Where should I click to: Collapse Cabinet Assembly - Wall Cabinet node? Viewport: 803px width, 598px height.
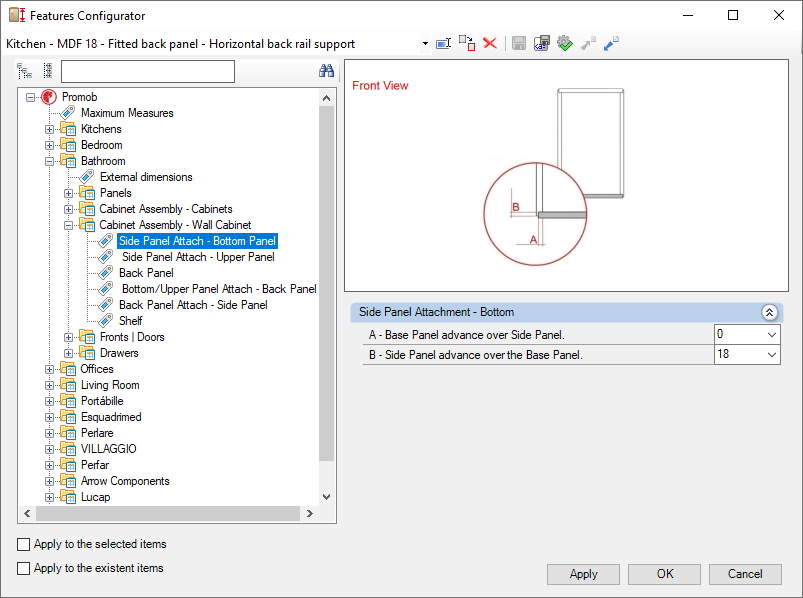point(68,225)
